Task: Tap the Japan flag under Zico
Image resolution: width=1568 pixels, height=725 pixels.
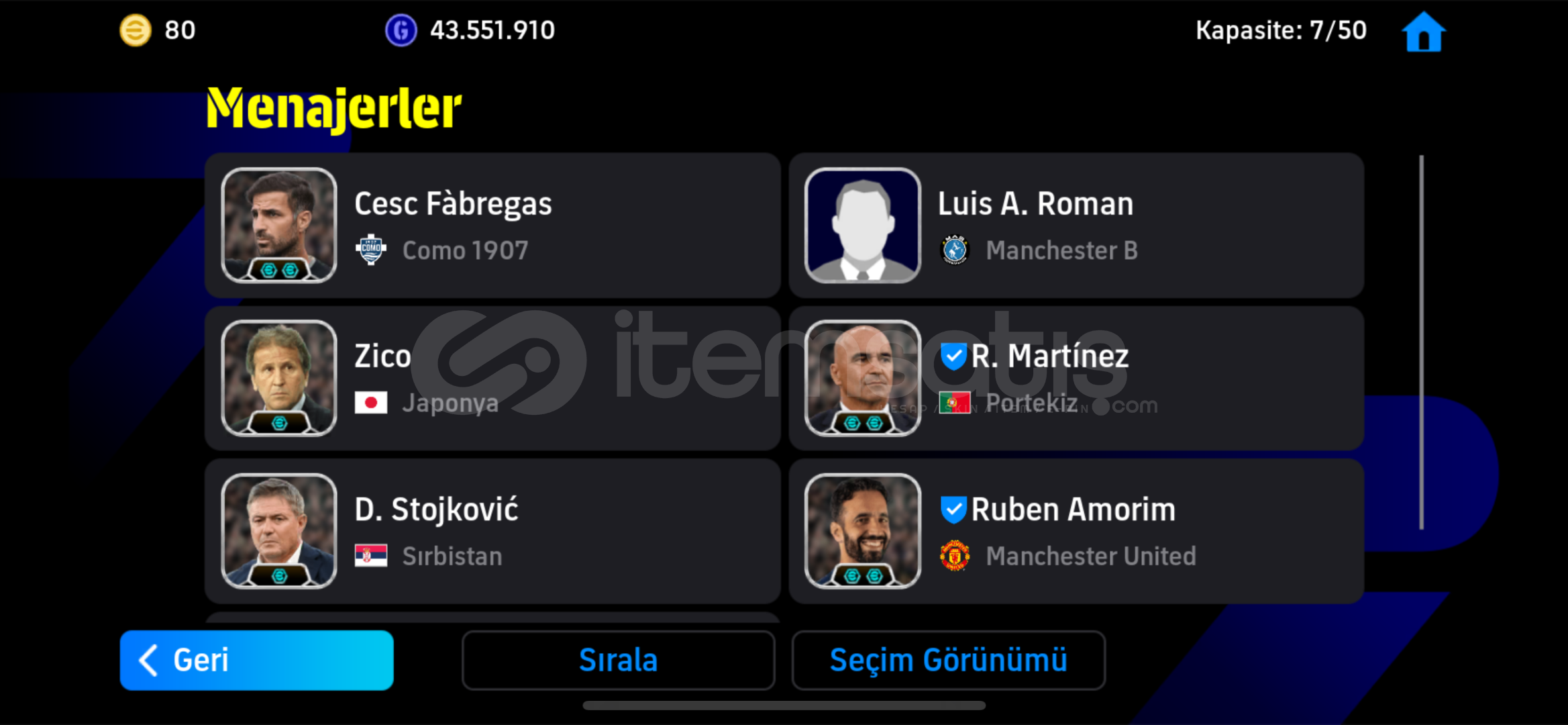Action: click(370, 403)
